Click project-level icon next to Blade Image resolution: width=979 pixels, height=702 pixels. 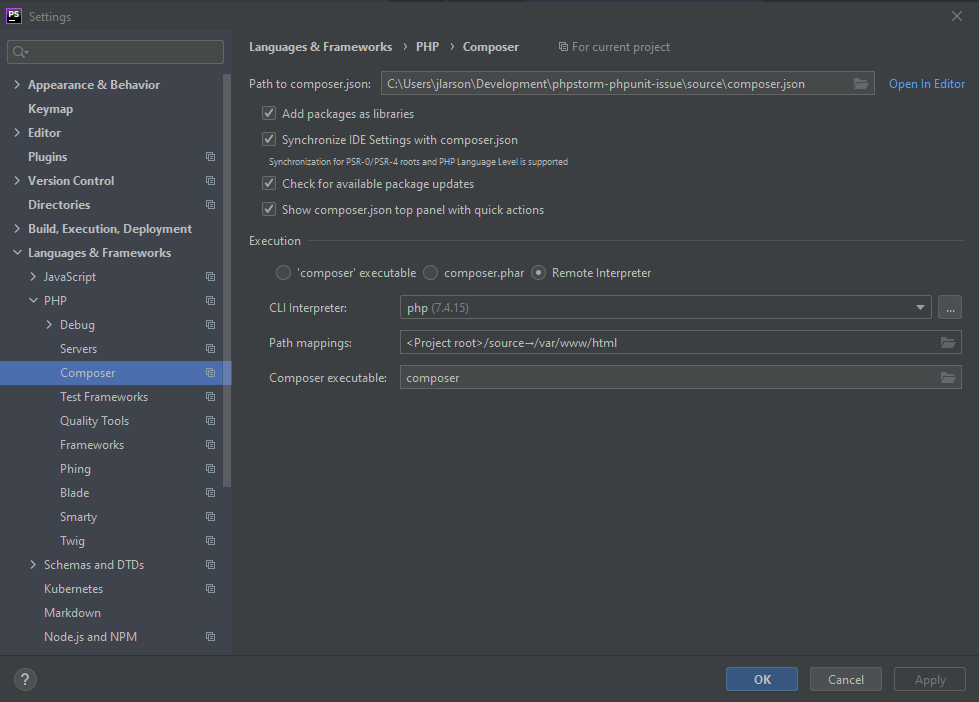(210, 493)
